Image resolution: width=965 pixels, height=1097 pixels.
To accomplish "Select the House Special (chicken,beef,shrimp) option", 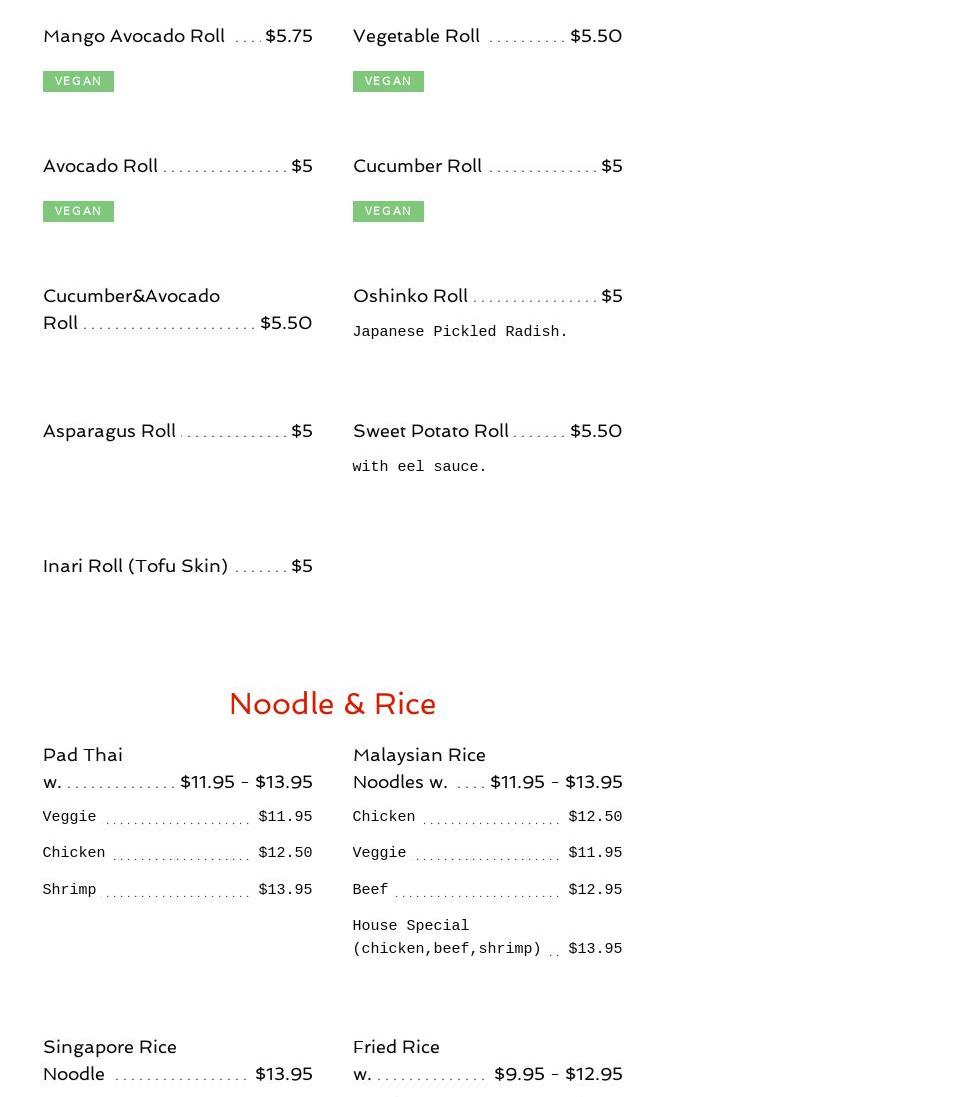I will coord(446,938).
